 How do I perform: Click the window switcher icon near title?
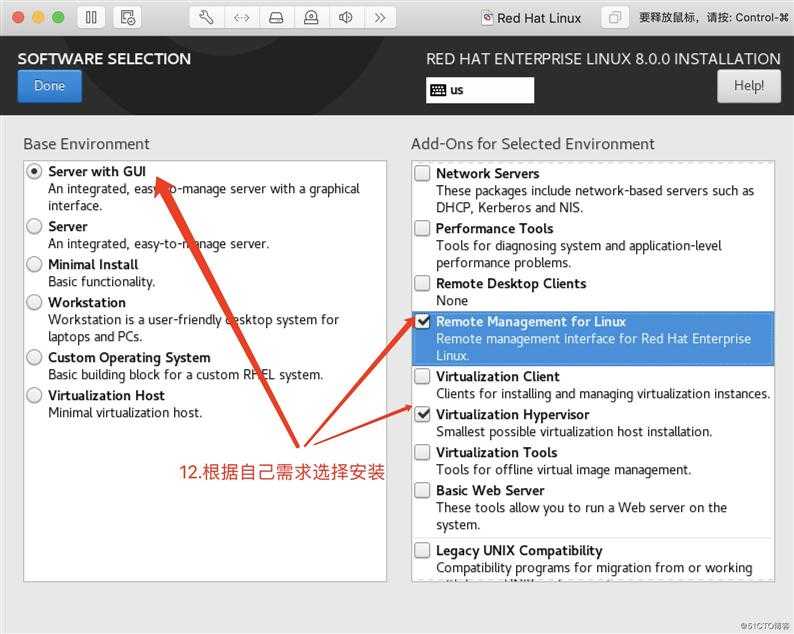(615, 18)
